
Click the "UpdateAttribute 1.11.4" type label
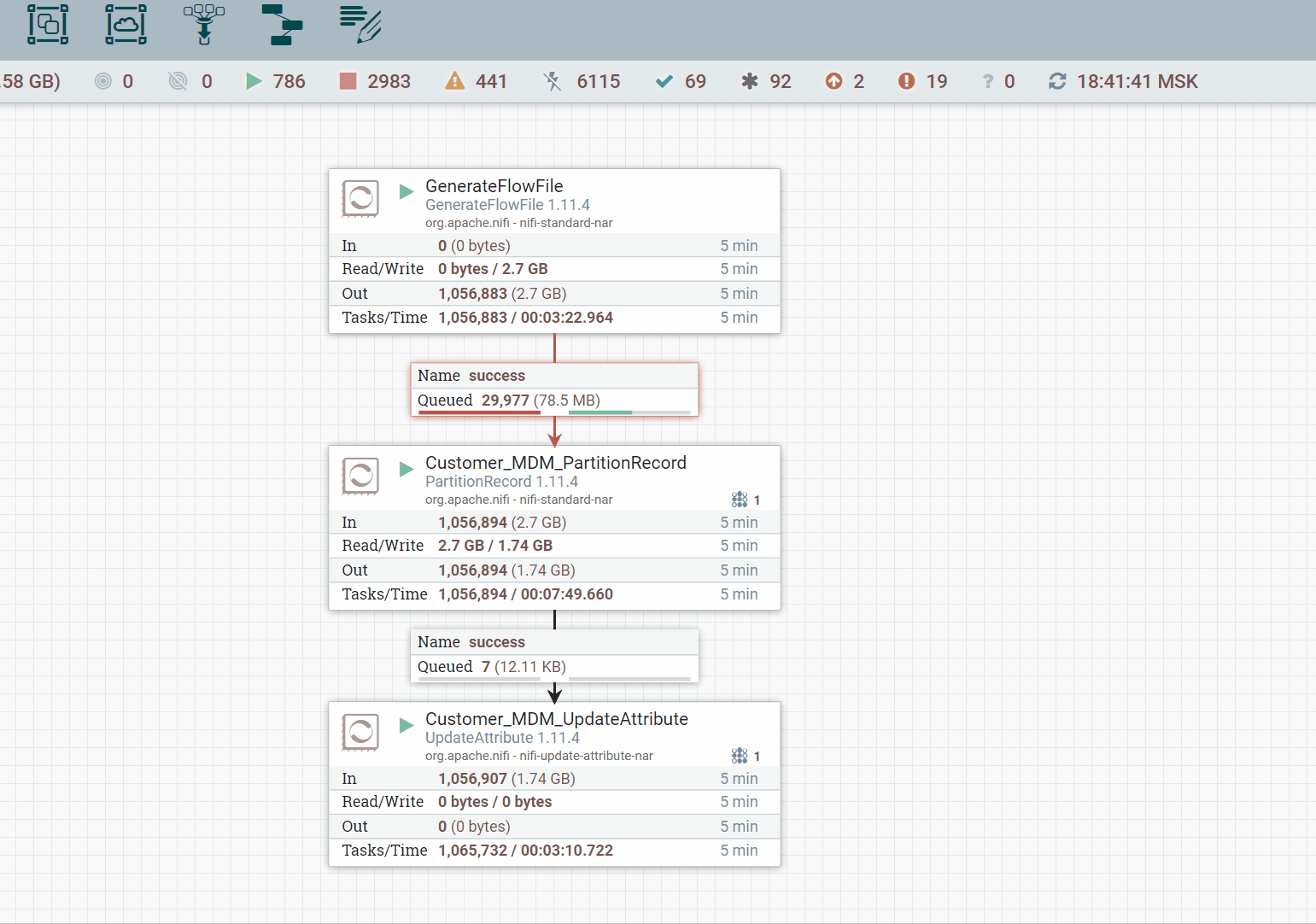coord(503,738)
